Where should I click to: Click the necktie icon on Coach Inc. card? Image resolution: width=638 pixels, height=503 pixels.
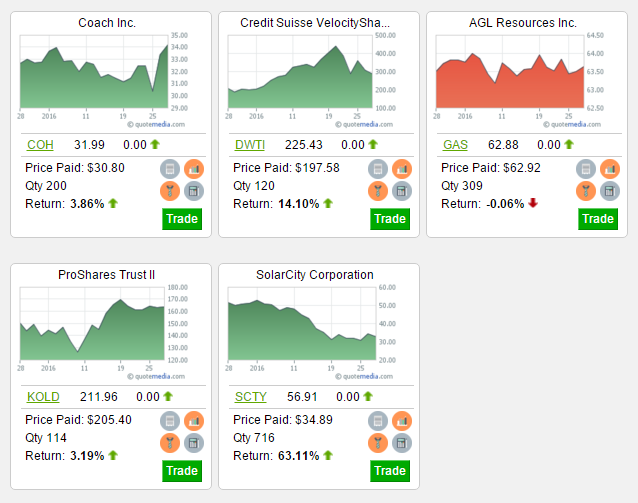tap(170, 191)
